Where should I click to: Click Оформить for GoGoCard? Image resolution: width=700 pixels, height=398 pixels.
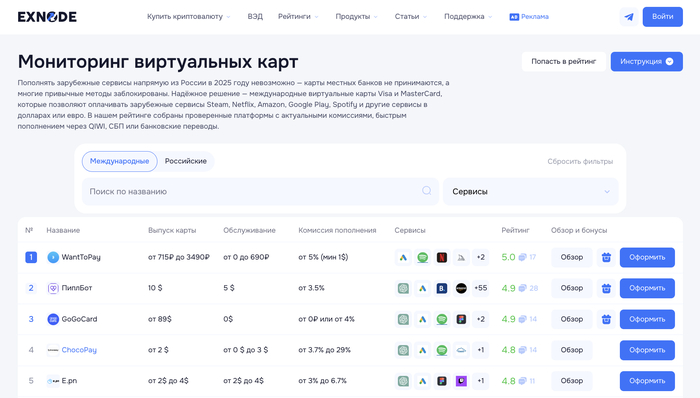pos(647,319)
